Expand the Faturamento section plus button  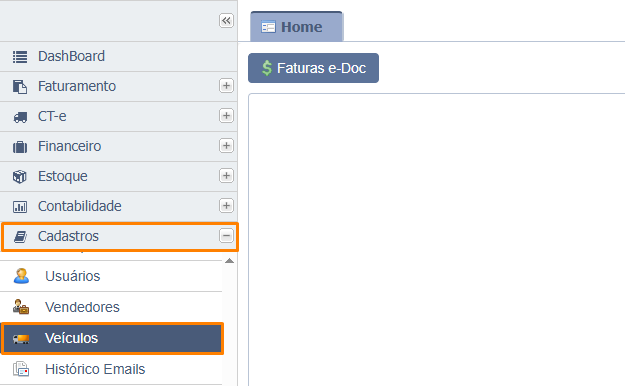(x=226, y=86)
